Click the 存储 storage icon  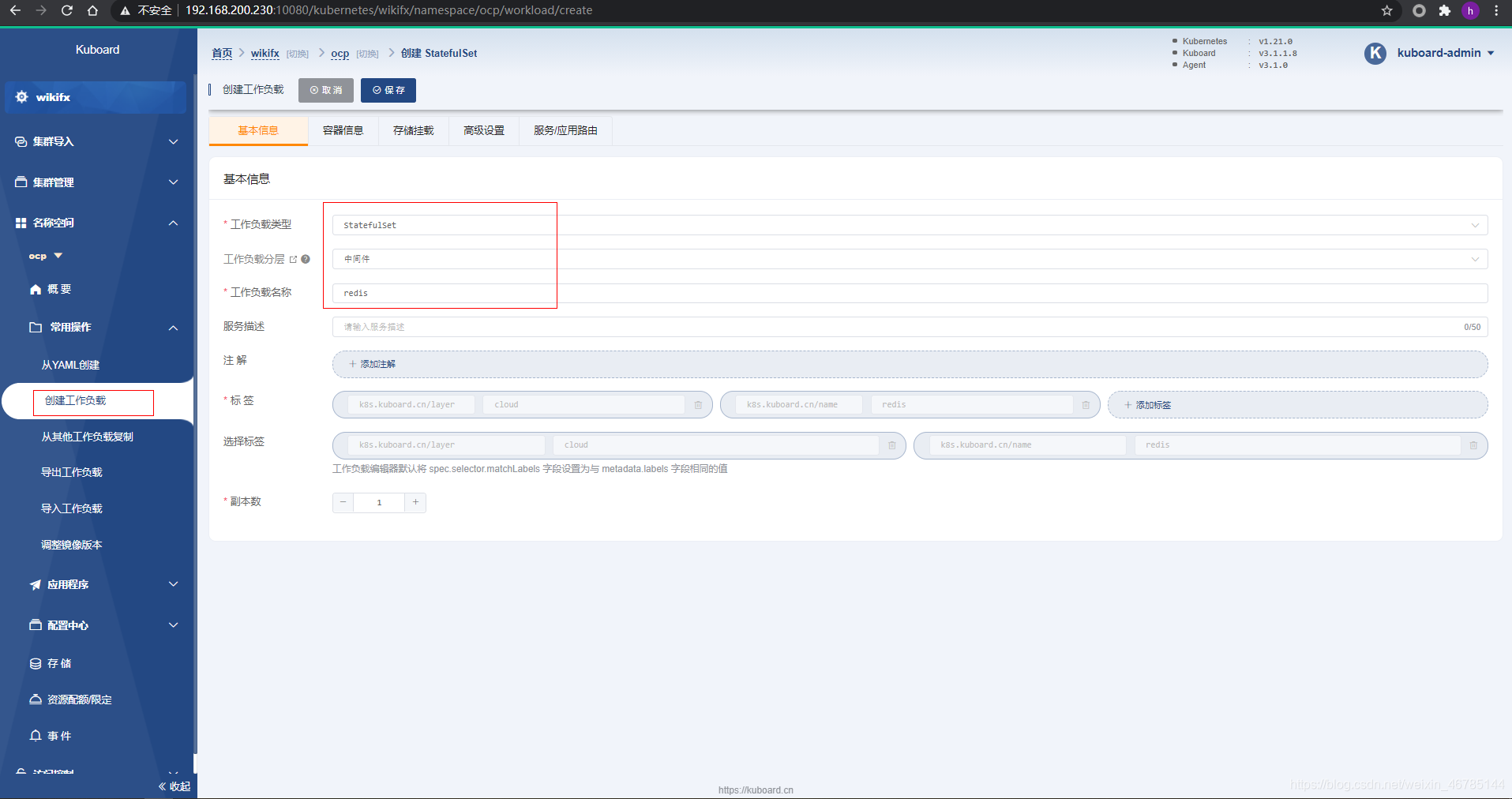coord(36,663)
